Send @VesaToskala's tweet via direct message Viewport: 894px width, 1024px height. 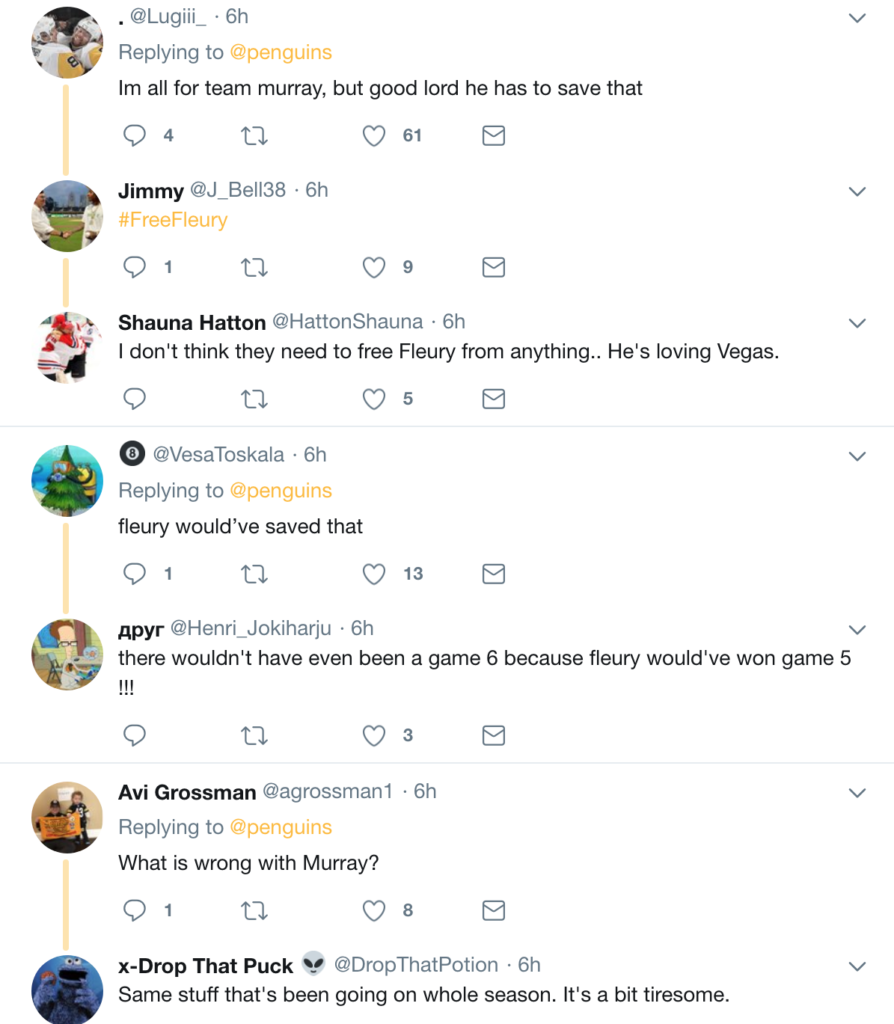coord(493,573)
